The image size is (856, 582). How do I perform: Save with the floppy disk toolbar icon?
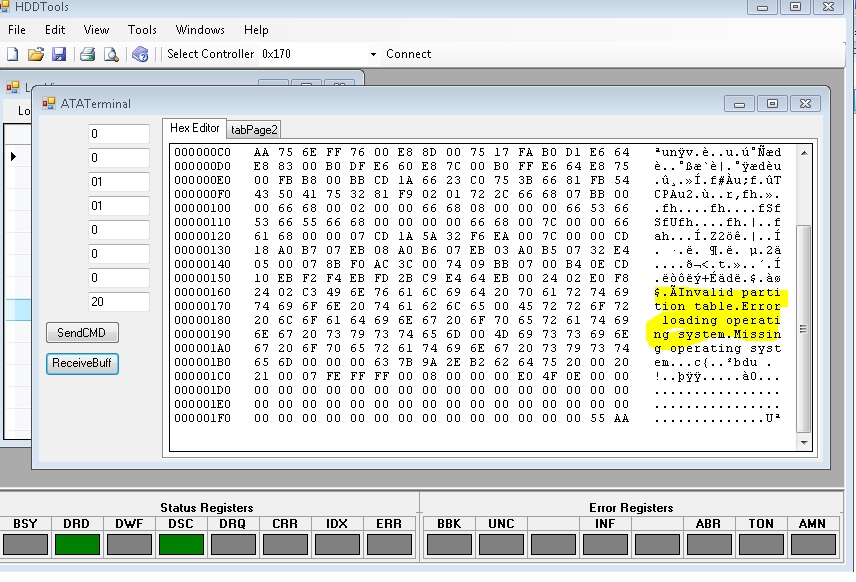(59, 54)
